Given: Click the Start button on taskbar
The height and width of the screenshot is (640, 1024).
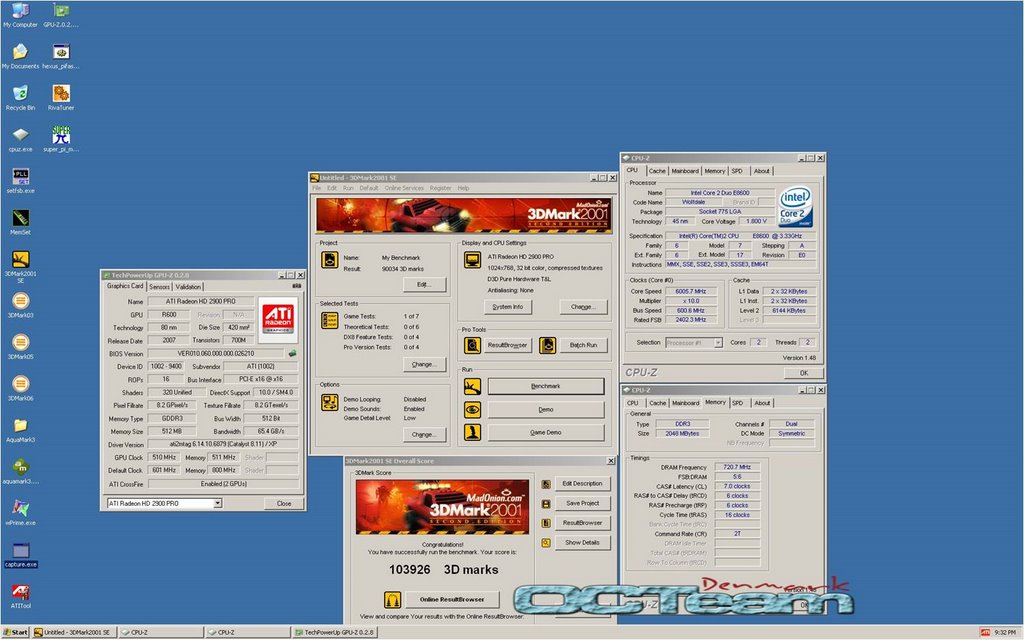Looking at the screenshot, I should 16,632.
